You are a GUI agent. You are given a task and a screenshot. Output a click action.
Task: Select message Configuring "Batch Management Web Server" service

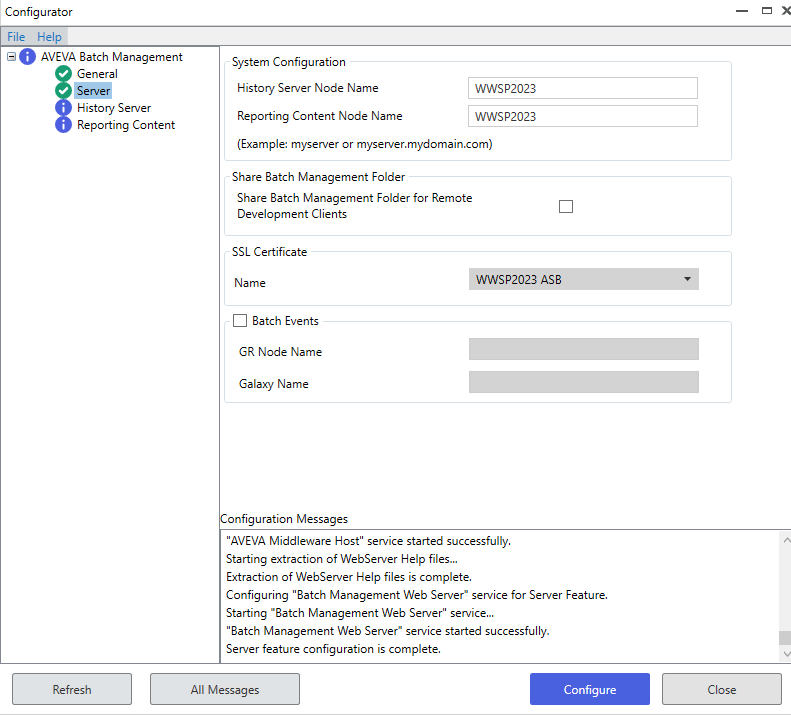[x=417, y=595]
